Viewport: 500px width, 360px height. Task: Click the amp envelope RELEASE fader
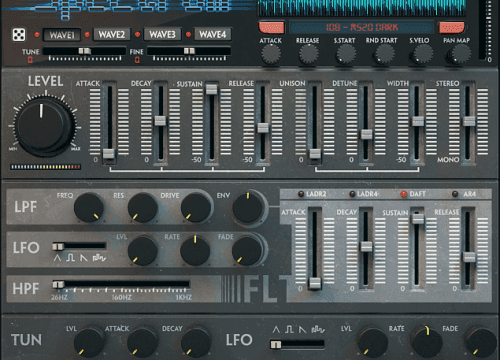[x=263, y=128]
